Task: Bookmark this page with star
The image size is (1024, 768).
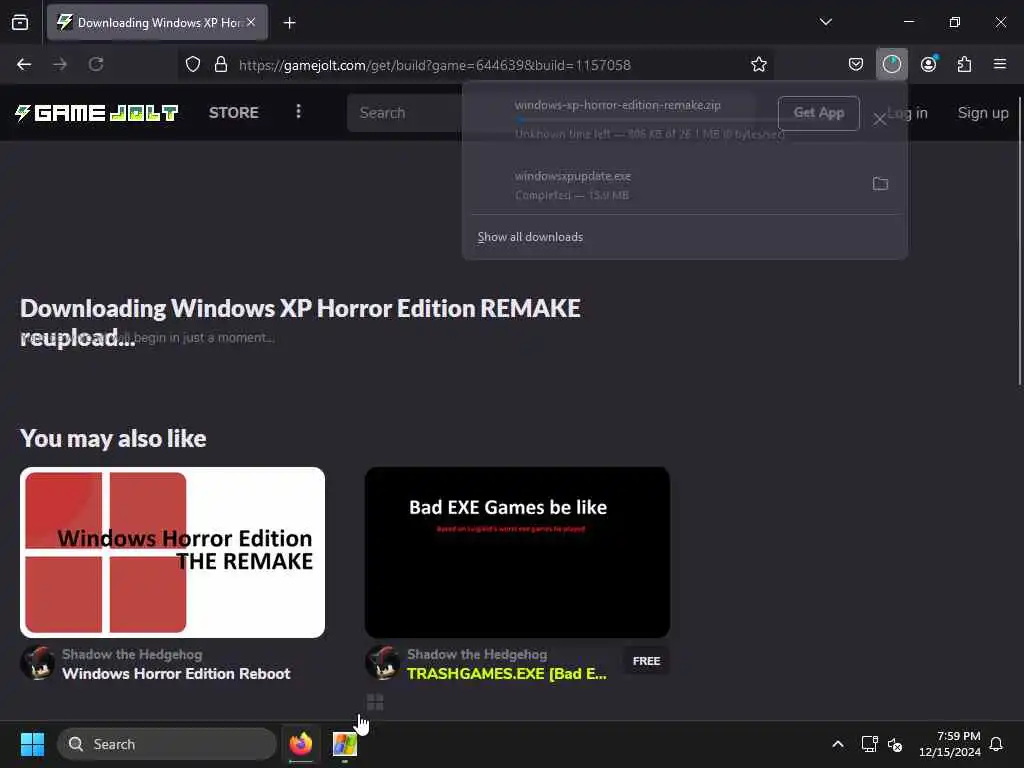Action: point(758,64)
